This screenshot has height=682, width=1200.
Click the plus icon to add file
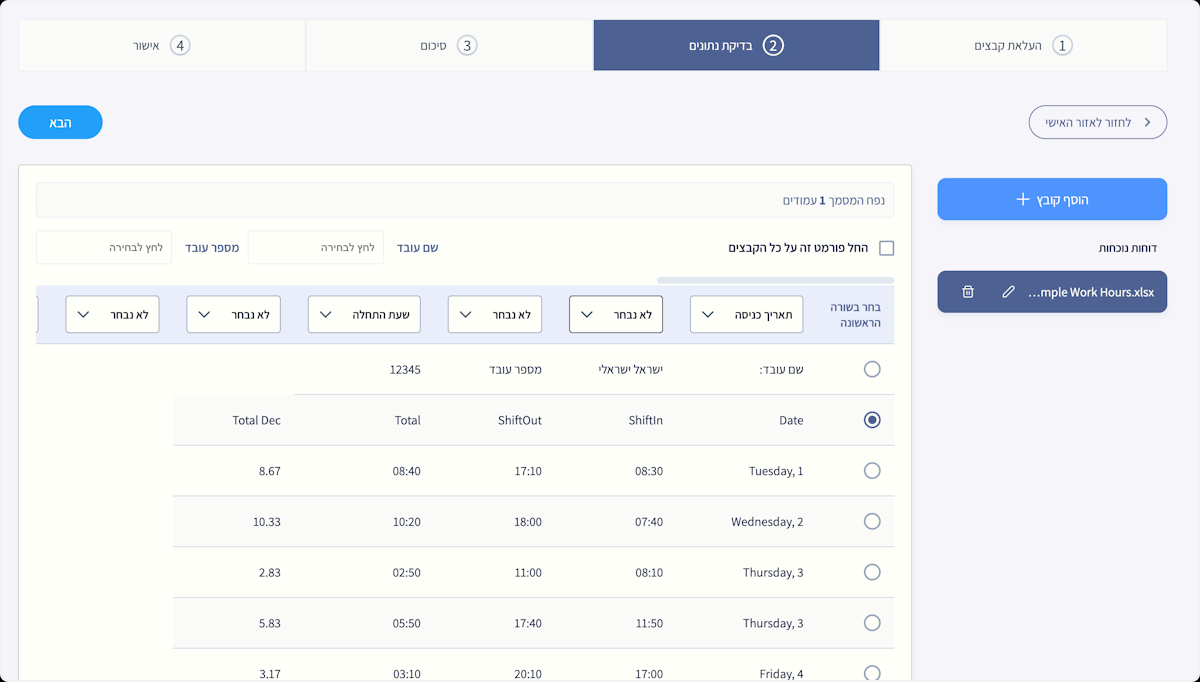point(1022,200)
